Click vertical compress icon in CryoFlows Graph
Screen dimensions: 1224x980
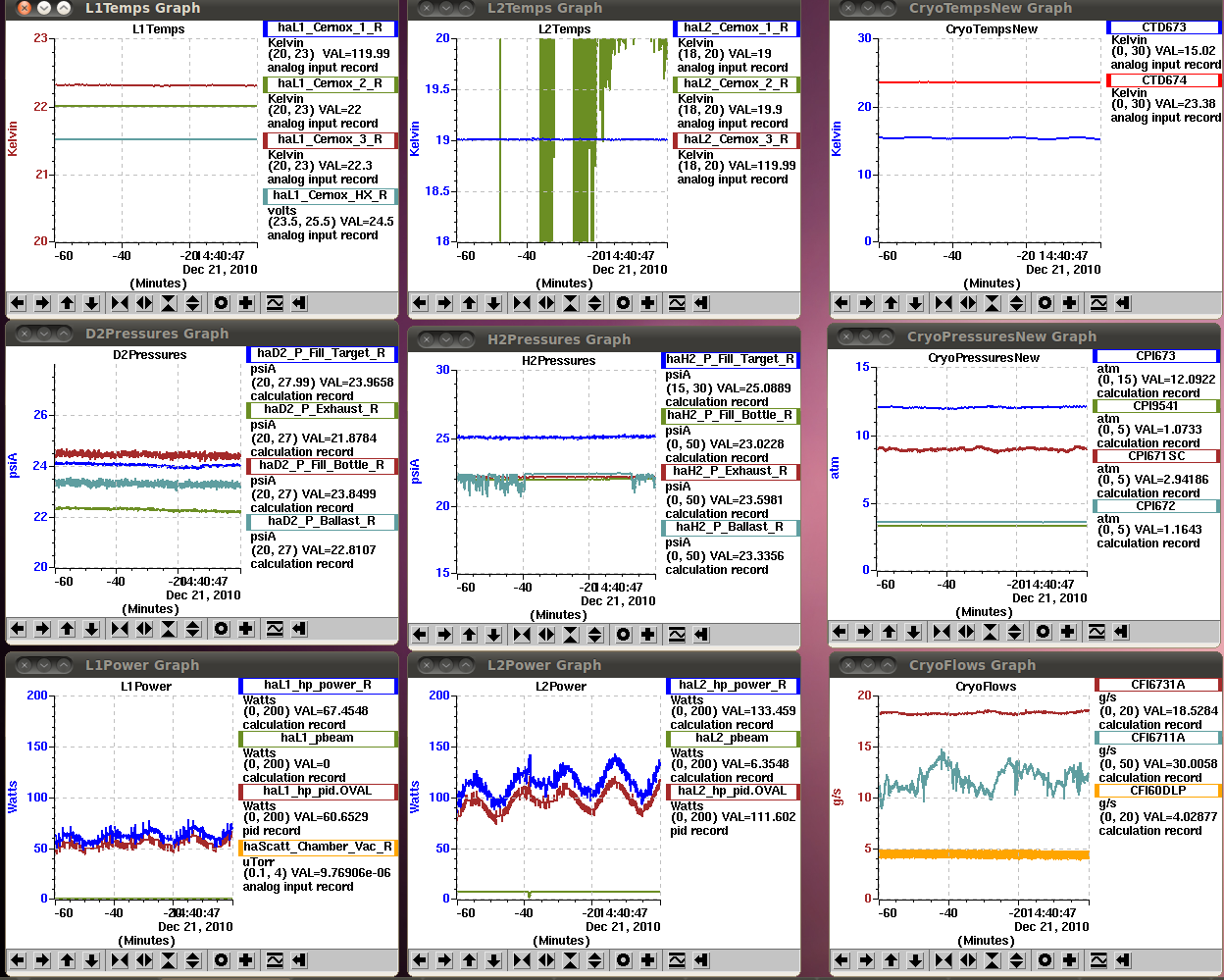click(993, 960)
